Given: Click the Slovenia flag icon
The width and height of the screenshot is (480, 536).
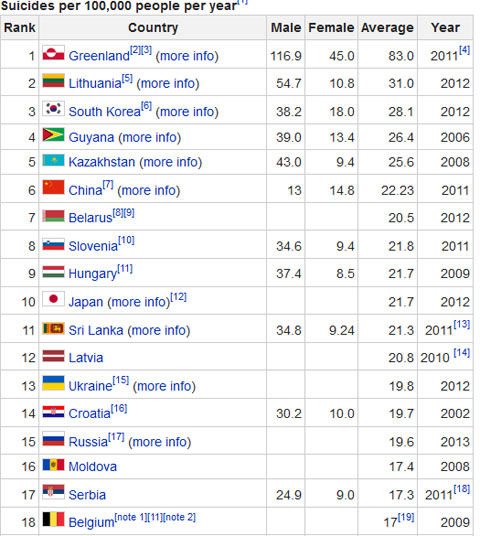Looking at the screenshot, I should pos(53,244).
